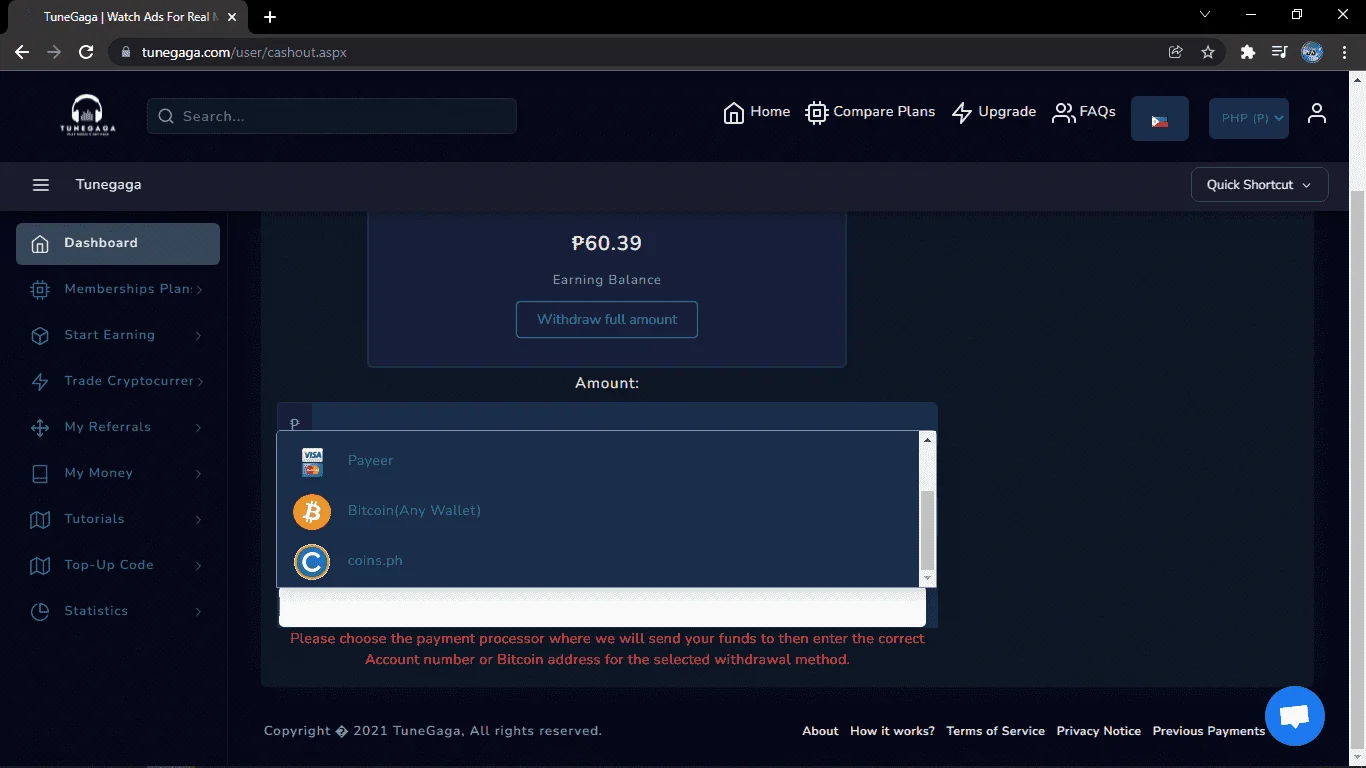The height and width of the screenshot is (768, 1366).
Task: Reload the page in Chrome
Action: tap(86, 52)
